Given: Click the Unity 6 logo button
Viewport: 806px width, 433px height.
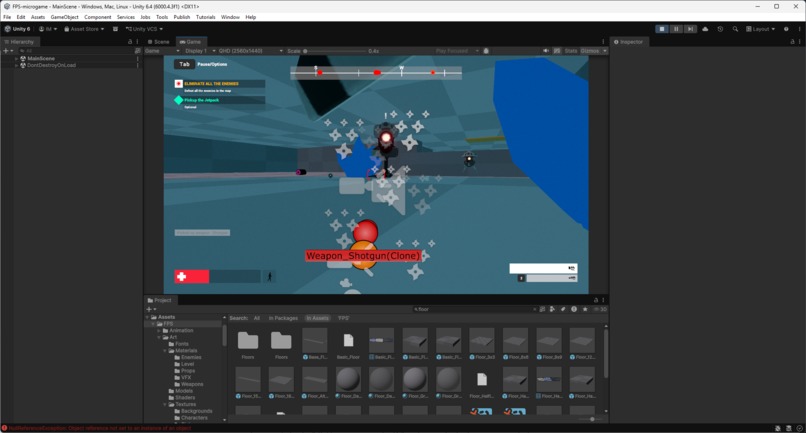Looking at the screenshot, I should click(x=17, y=29).
